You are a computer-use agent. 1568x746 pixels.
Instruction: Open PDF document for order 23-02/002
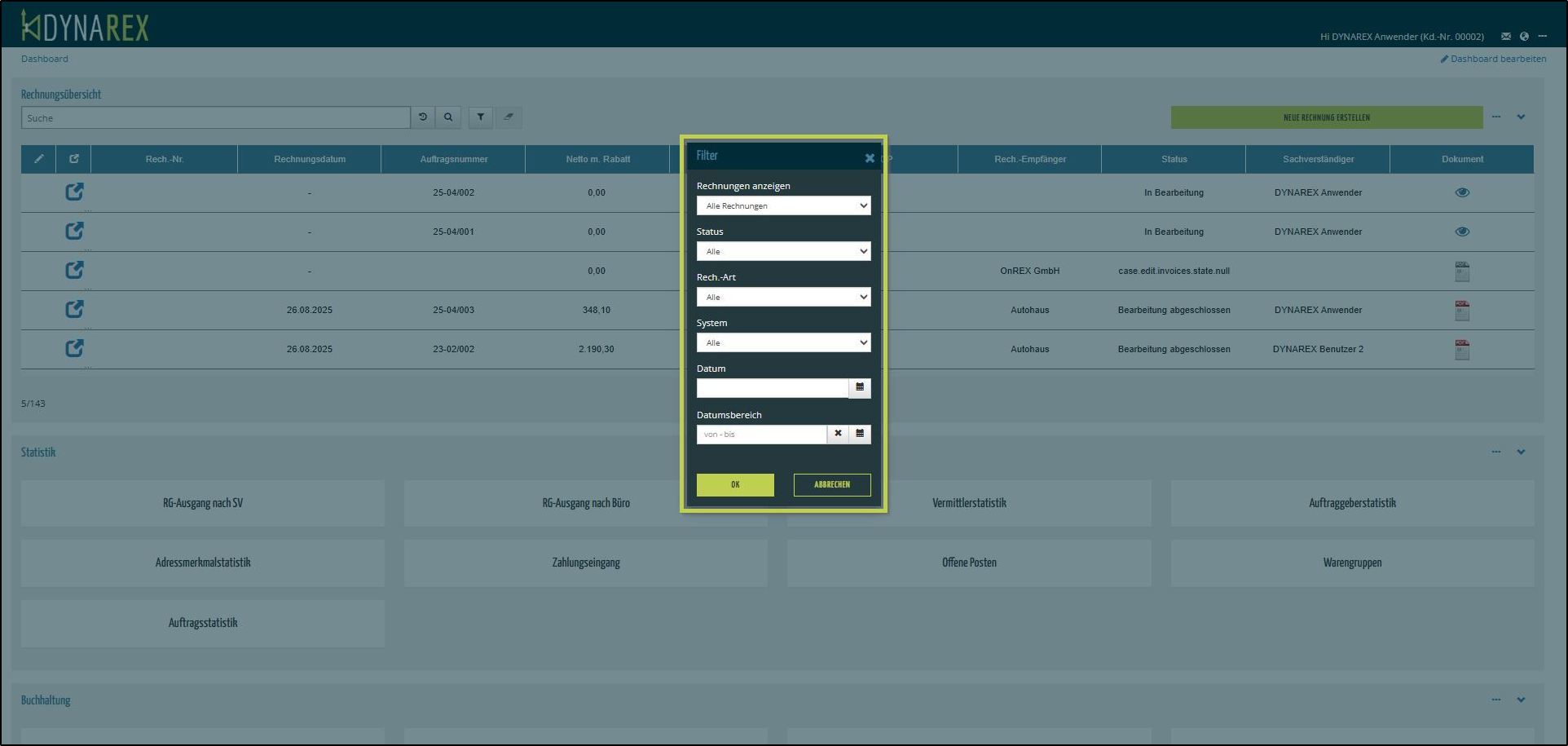(1462, 350)
